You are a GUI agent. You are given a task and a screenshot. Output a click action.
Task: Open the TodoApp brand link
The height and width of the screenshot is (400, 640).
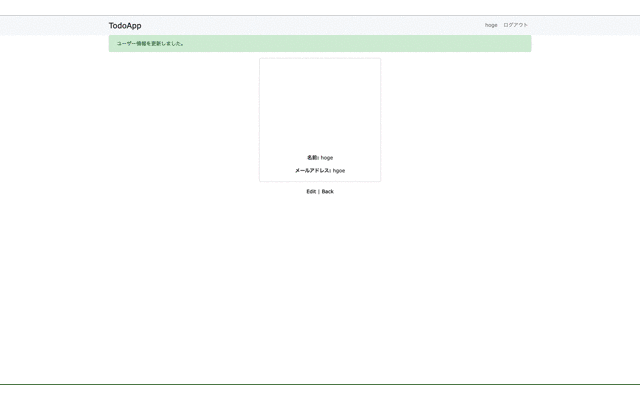point(125,26)
